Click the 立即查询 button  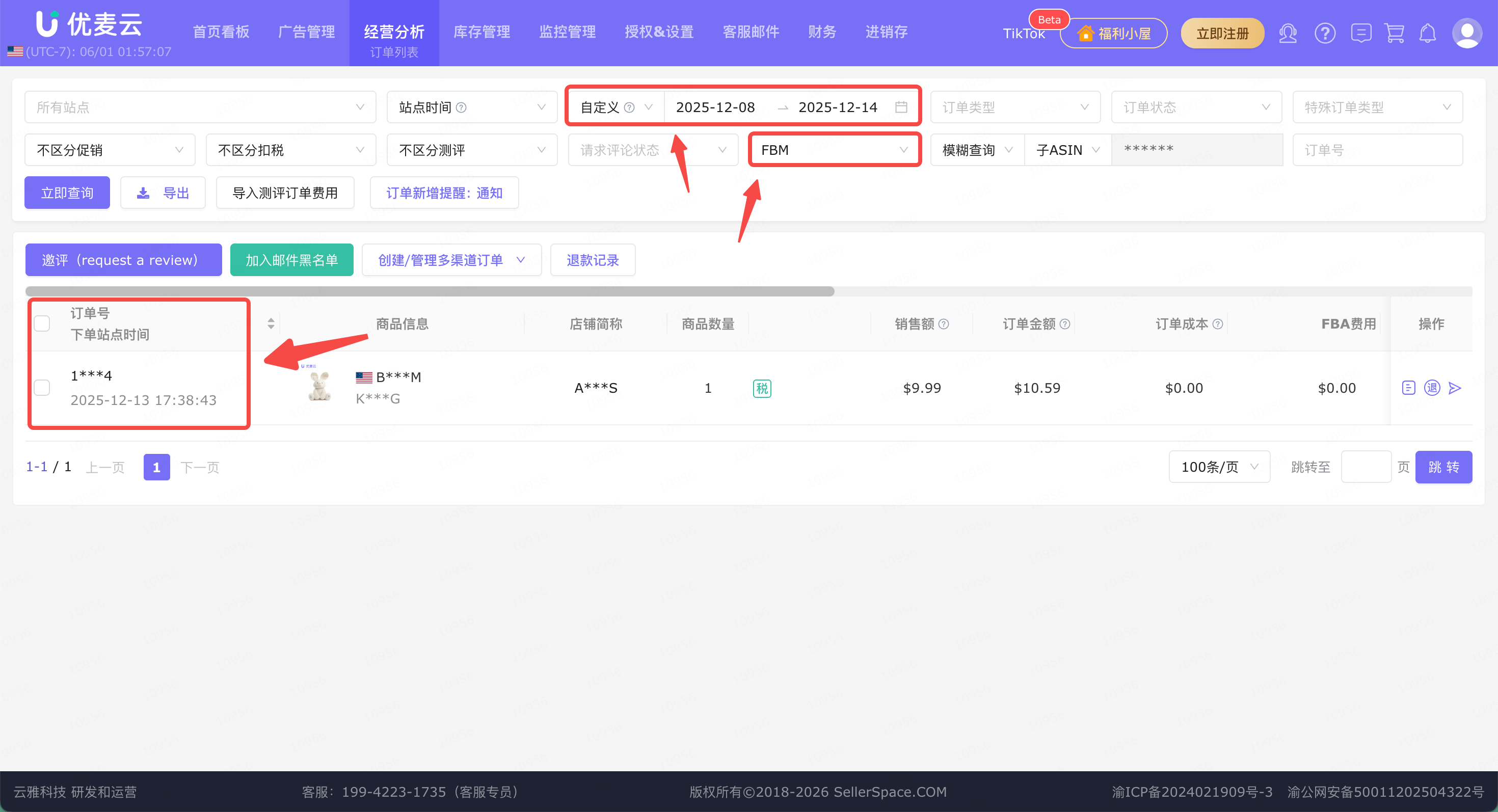pos(67,193)
